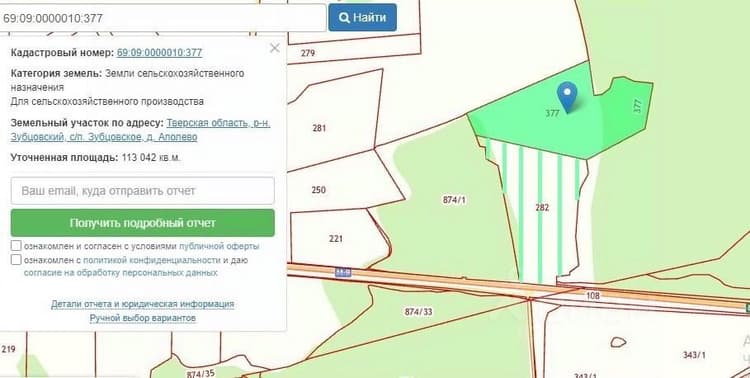Viewport: 750px width, 378px height.
Task: Click Получить подробный отчет button
Action: point(143,223)
